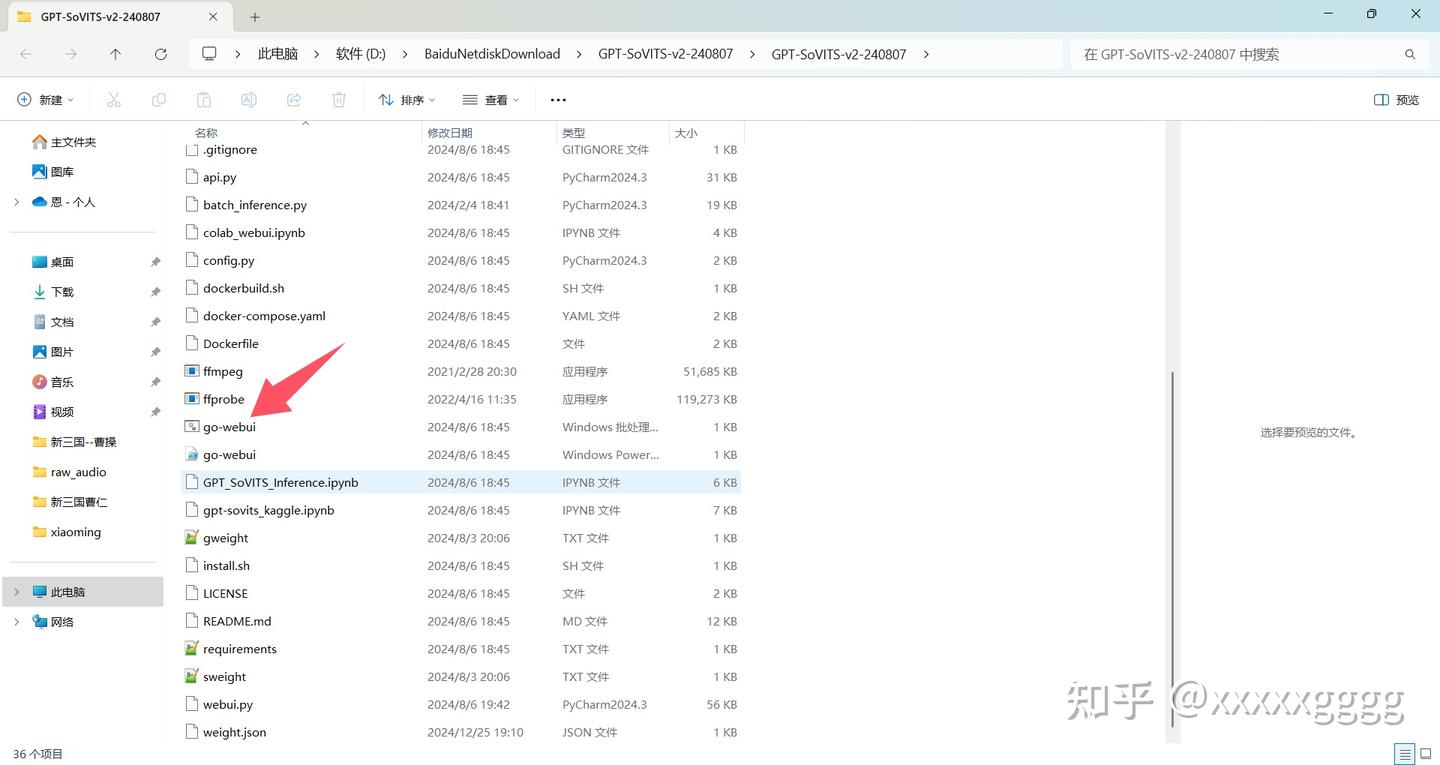The image size is (1440, 765).
Task: Click the refresh icon in address bar
Action: (x=160, y=54)
